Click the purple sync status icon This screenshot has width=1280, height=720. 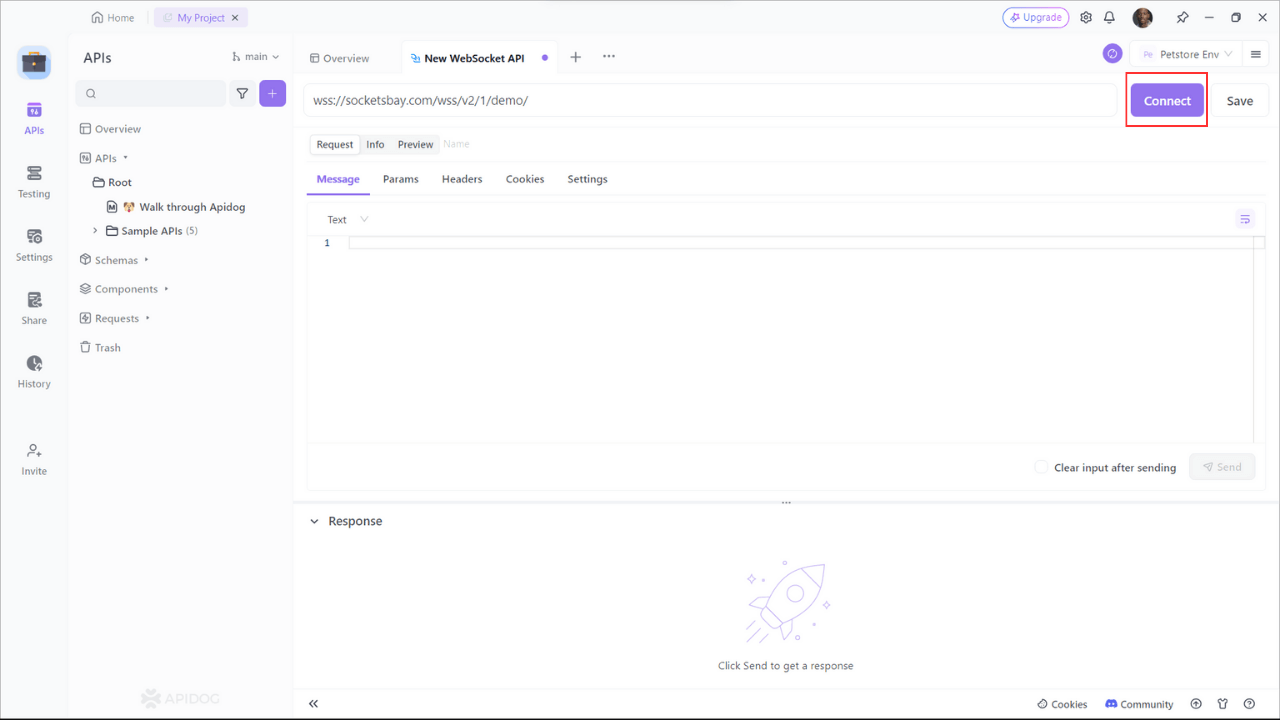pos(1112,54)
